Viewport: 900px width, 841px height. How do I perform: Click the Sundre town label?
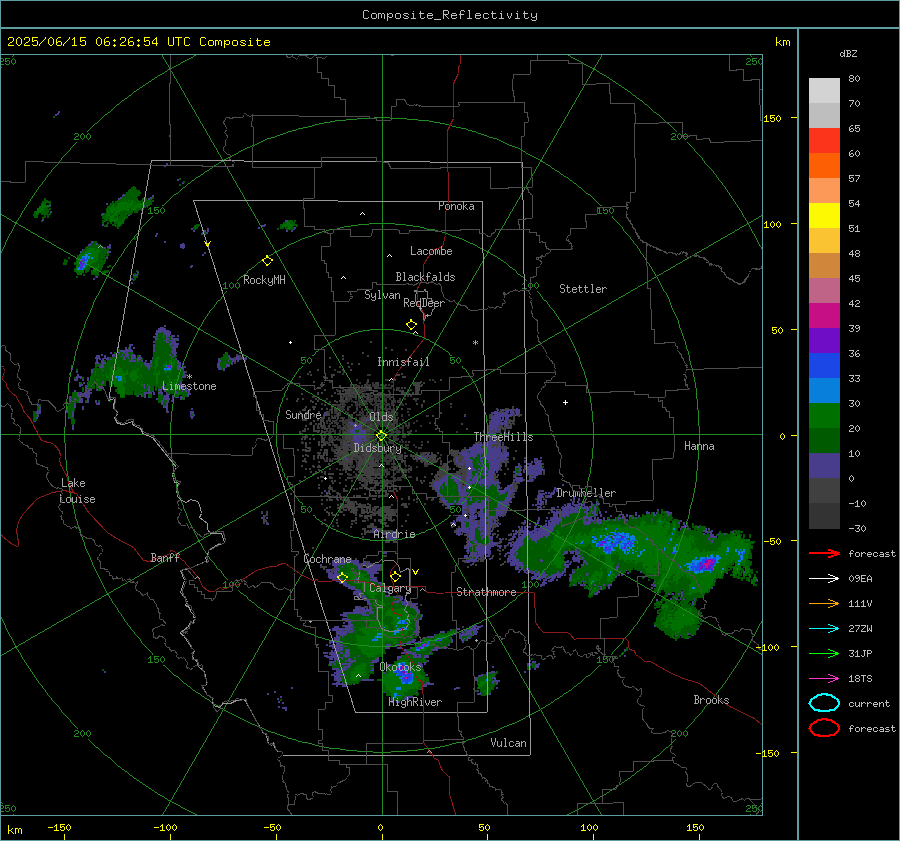pos(303,414)
